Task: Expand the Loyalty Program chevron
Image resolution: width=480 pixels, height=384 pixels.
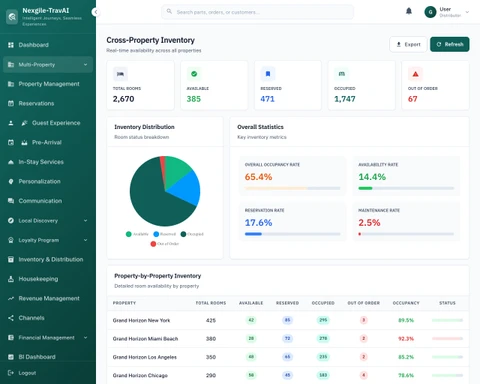Action: 85,240
